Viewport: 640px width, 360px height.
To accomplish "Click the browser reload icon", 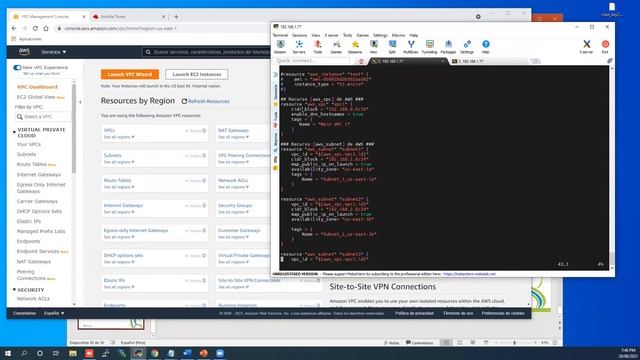I will [35, 29].
